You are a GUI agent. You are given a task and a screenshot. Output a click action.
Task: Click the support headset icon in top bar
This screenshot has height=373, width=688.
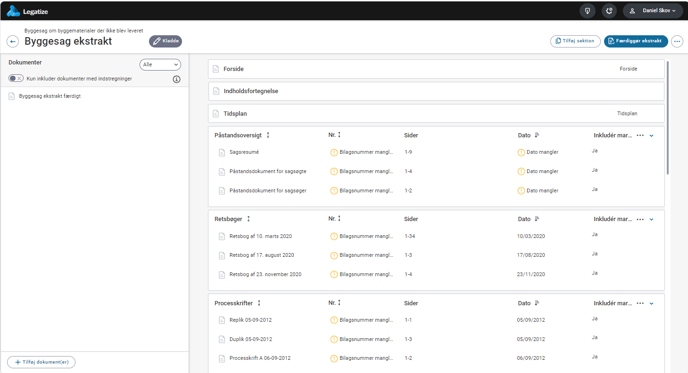click(609, 11)
